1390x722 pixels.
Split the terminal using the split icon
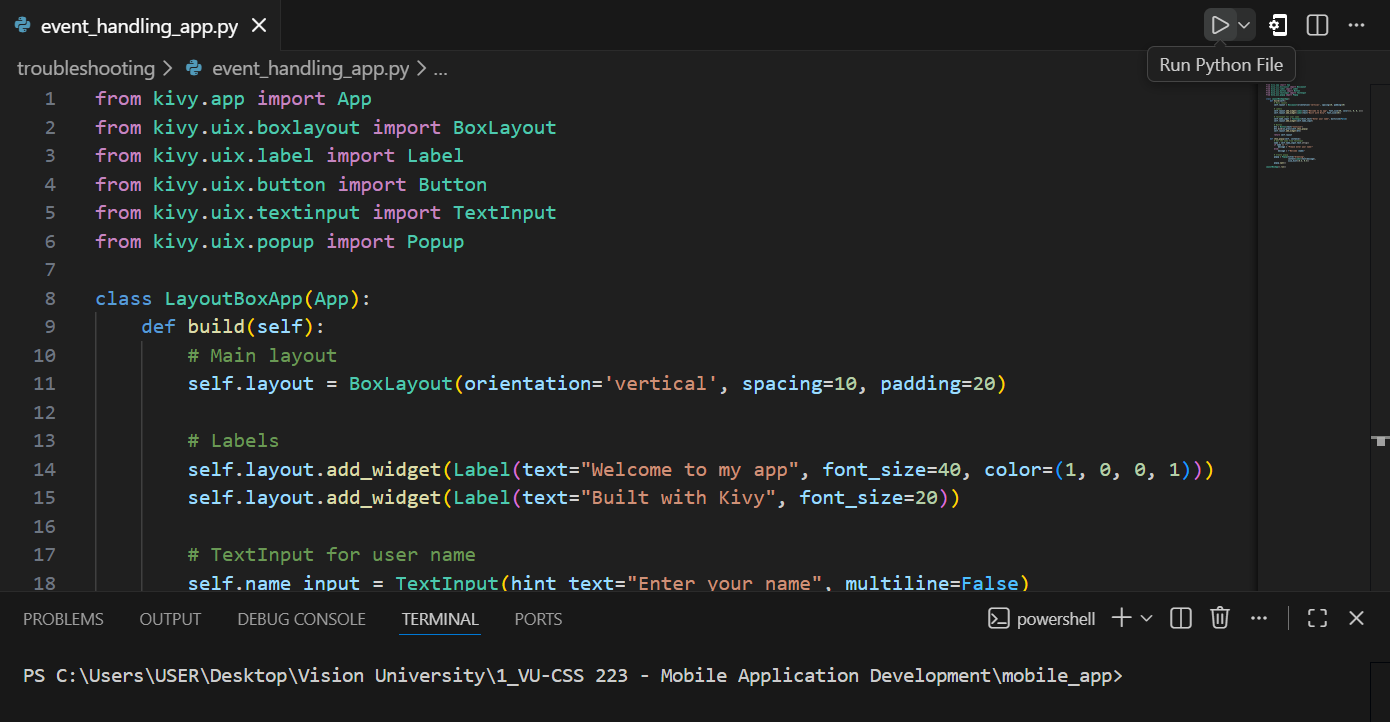click(1181, 618)
